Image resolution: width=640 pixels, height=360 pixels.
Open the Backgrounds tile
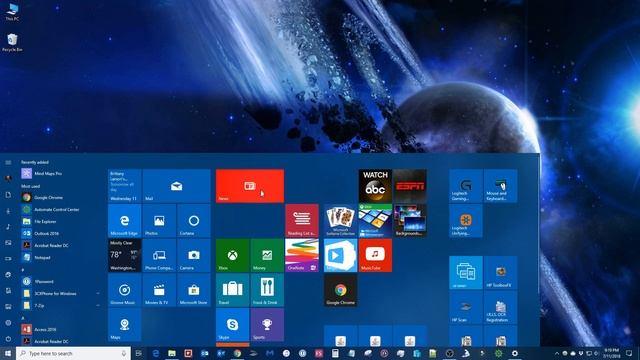[x=410, y=221]
